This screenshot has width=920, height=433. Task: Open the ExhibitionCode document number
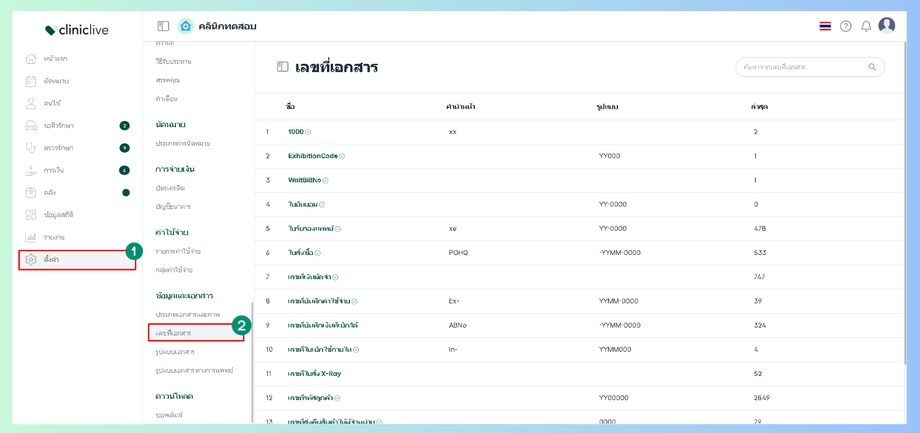click(x=313, y=156)
